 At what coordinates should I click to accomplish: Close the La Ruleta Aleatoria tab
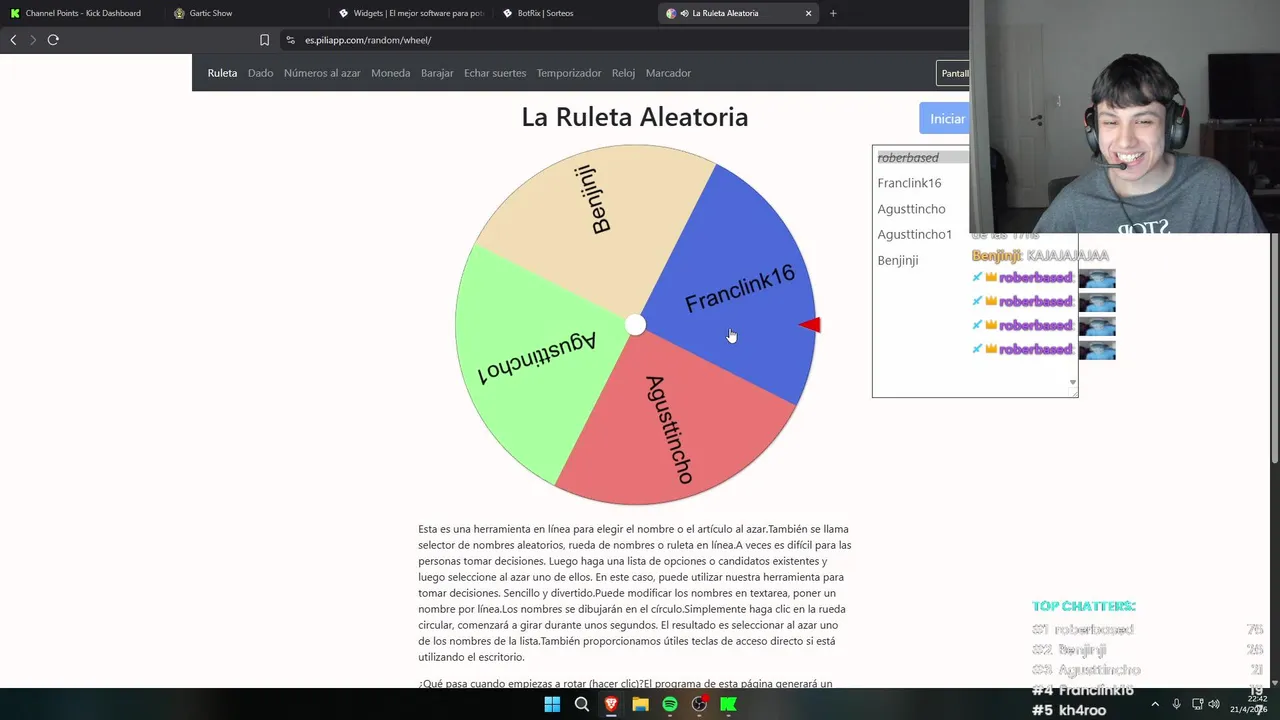808,13
